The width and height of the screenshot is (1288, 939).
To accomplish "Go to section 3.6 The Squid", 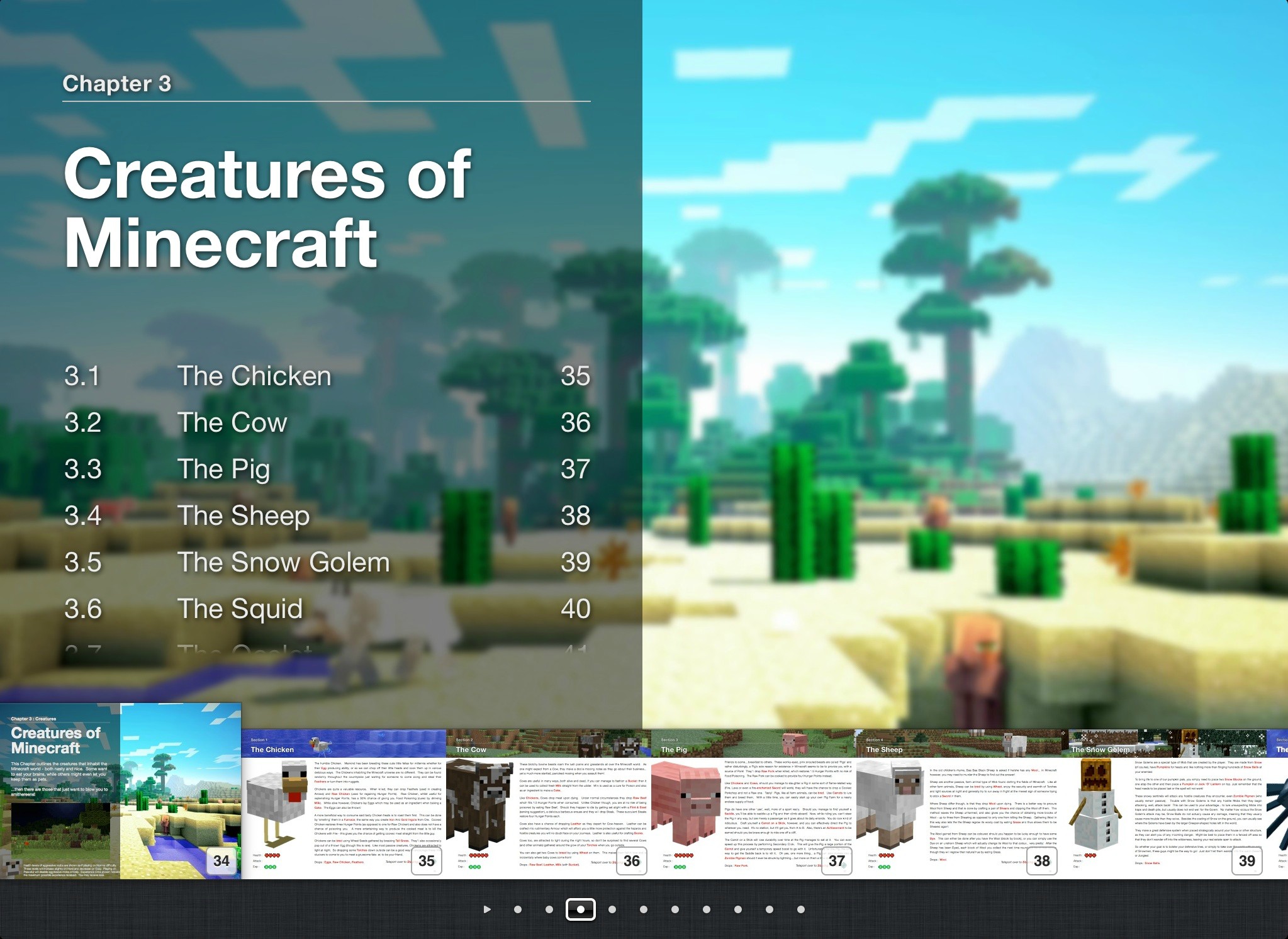I will click(327, 609).
